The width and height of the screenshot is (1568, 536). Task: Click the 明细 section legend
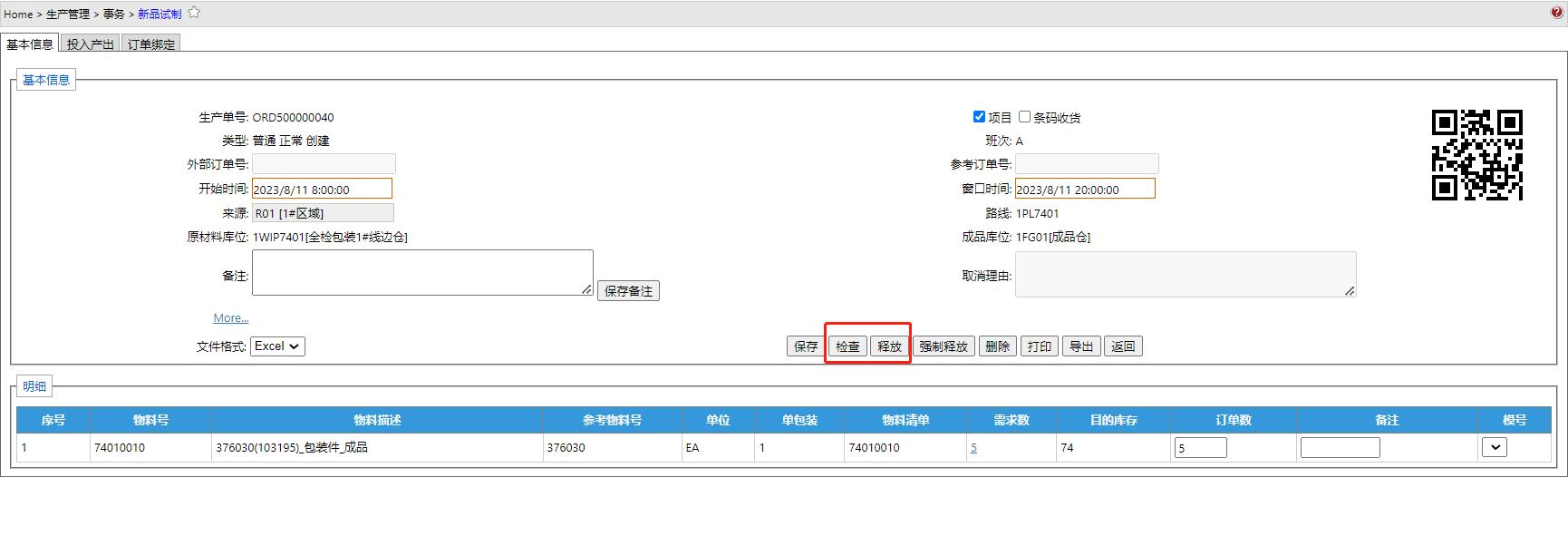click(34, 386)
